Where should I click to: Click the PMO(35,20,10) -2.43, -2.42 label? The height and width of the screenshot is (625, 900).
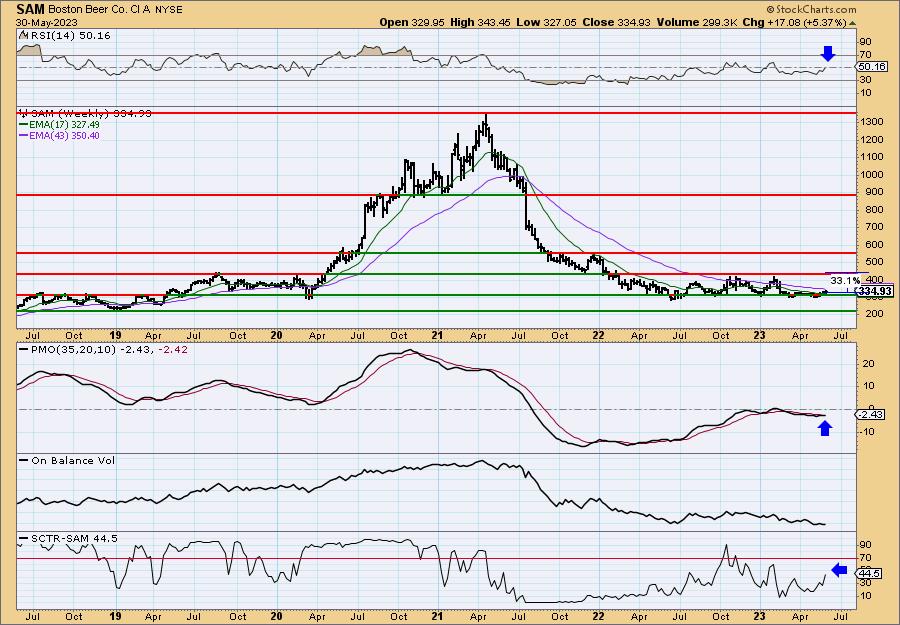(108, 350)
